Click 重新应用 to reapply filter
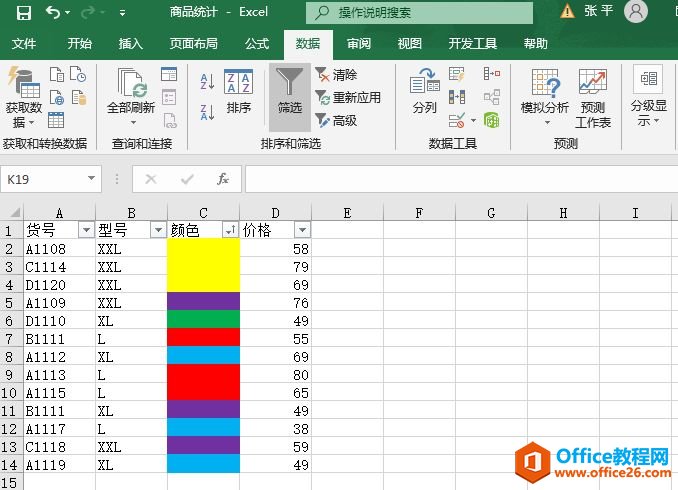Viewport: 678px width, 490px height. pos(348,98)
